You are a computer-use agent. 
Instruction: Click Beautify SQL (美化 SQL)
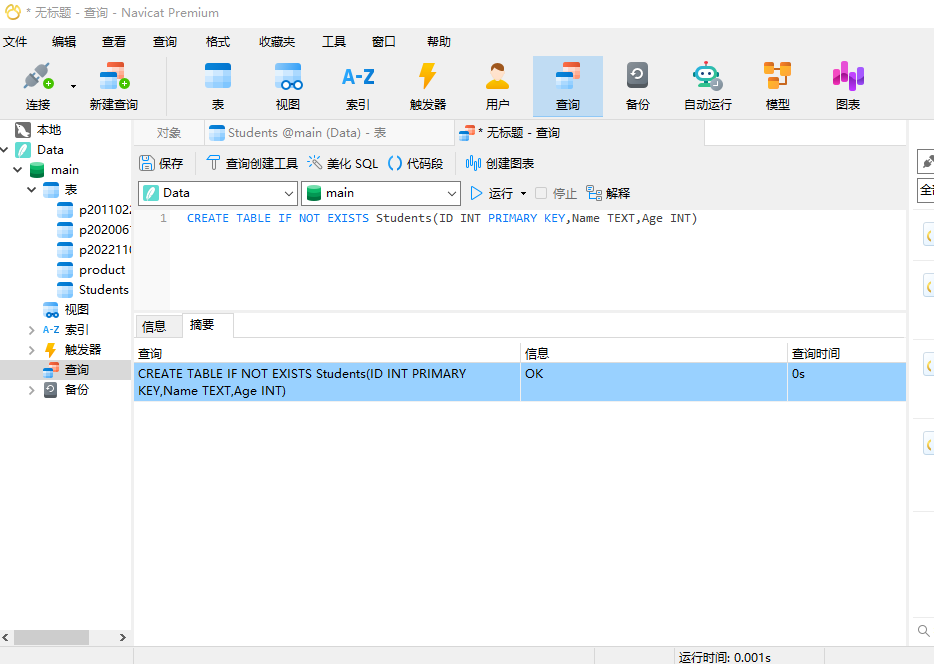343,163
